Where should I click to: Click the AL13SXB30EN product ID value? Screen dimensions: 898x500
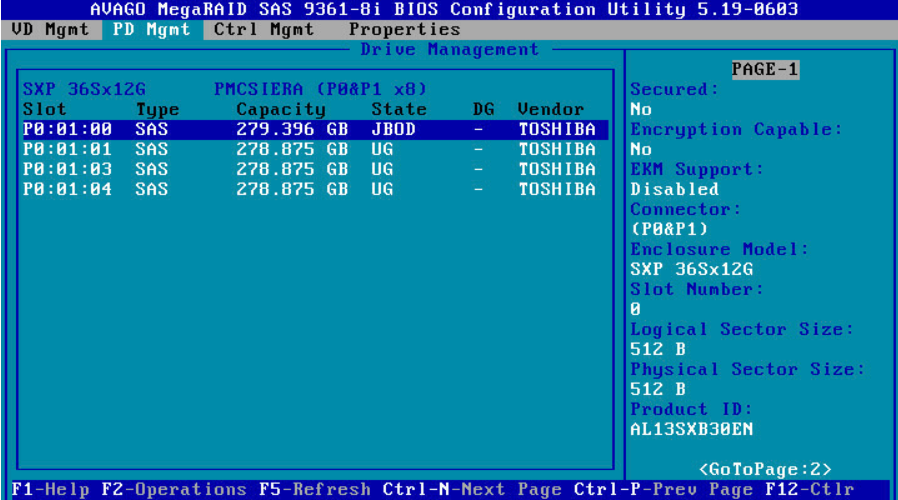pyautogui.click(x=691, y=430)
